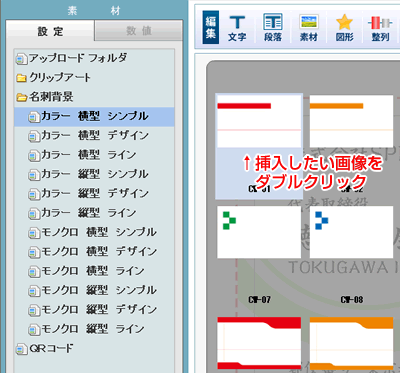Select モノクロ 縦型 シンプル category
400x373 pixels.
click(x=94, y=290)
